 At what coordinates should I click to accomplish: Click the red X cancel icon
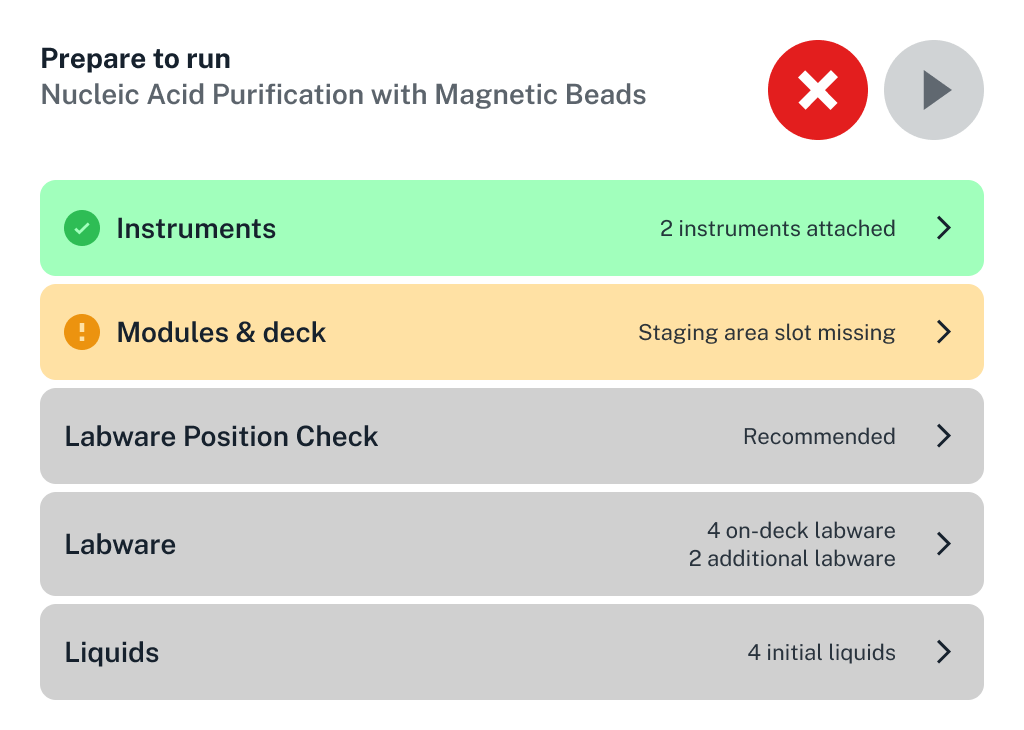pos(818,90)
